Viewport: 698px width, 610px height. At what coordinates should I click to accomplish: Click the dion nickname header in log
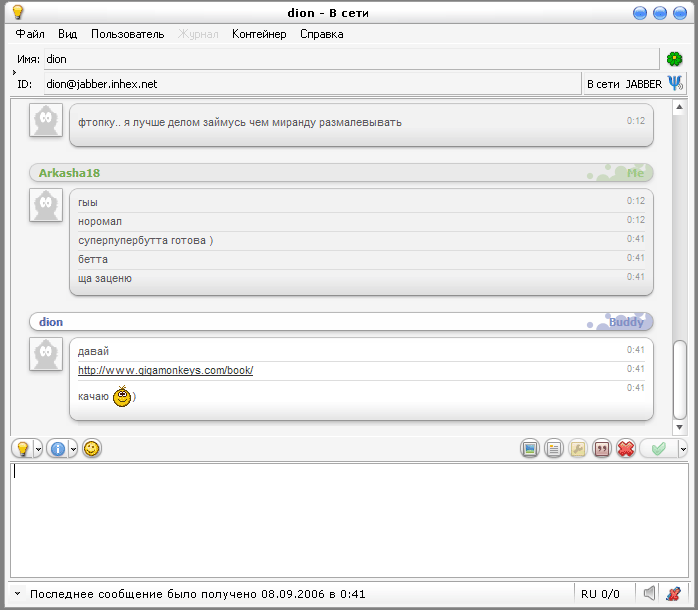tap(51, 322)
